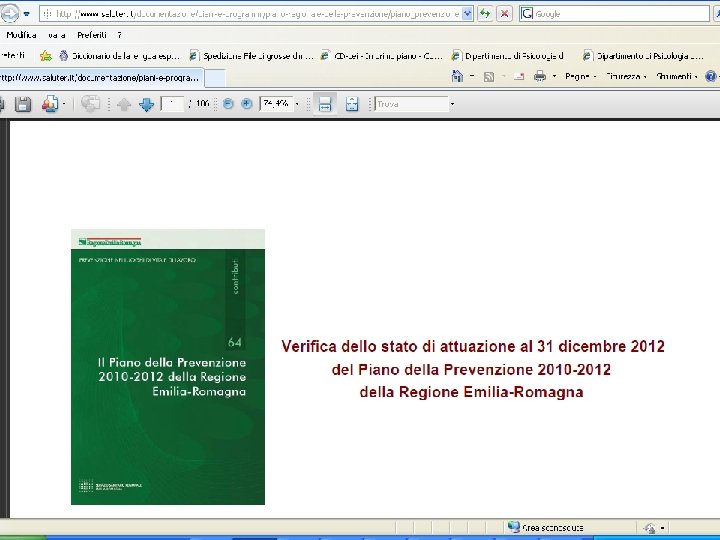Screen dimensions: 720x540
Task: Open the Sicurezza command menu
Action: (x=626, y=76)
